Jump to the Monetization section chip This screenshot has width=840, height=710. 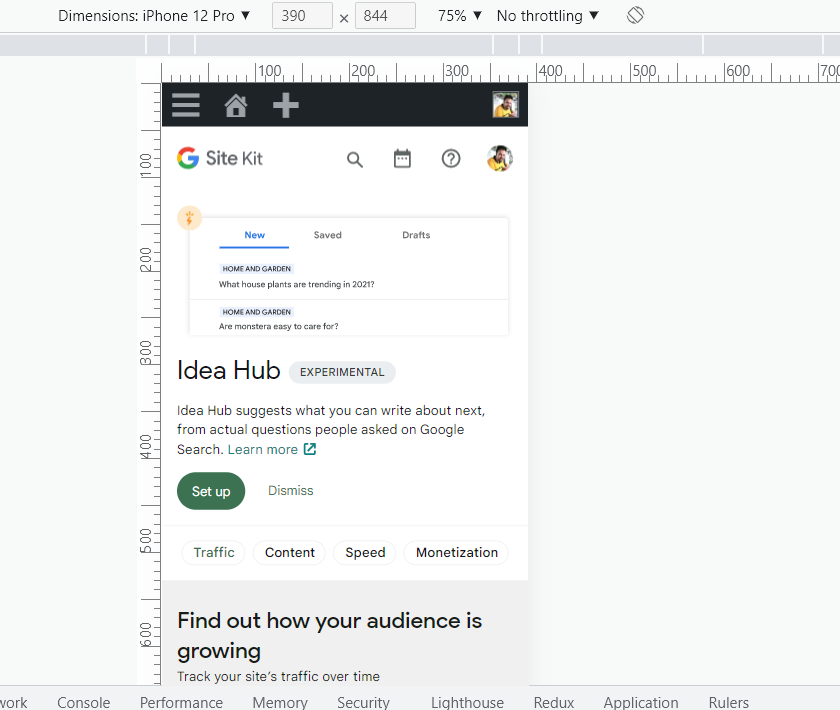click(x=456, y=552)
